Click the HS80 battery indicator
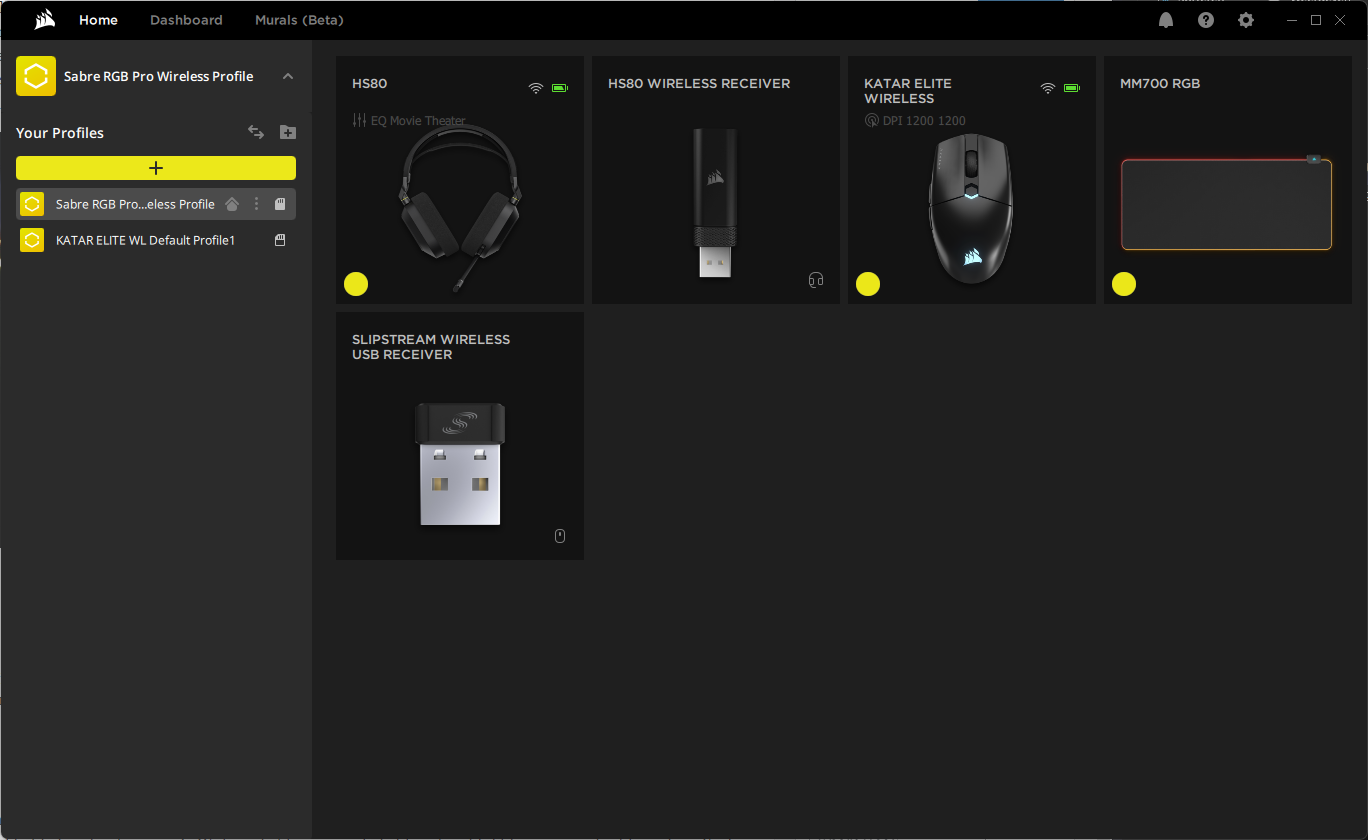This screenshot has width=1368, height=840. [x=560, y=88]
